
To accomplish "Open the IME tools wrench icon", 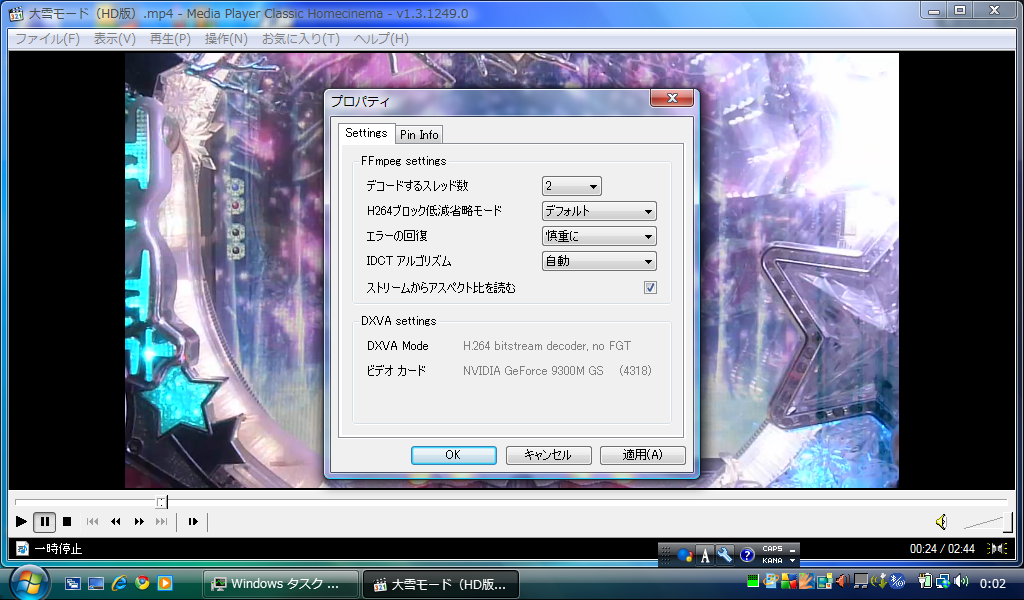I will tap(725, 556).
